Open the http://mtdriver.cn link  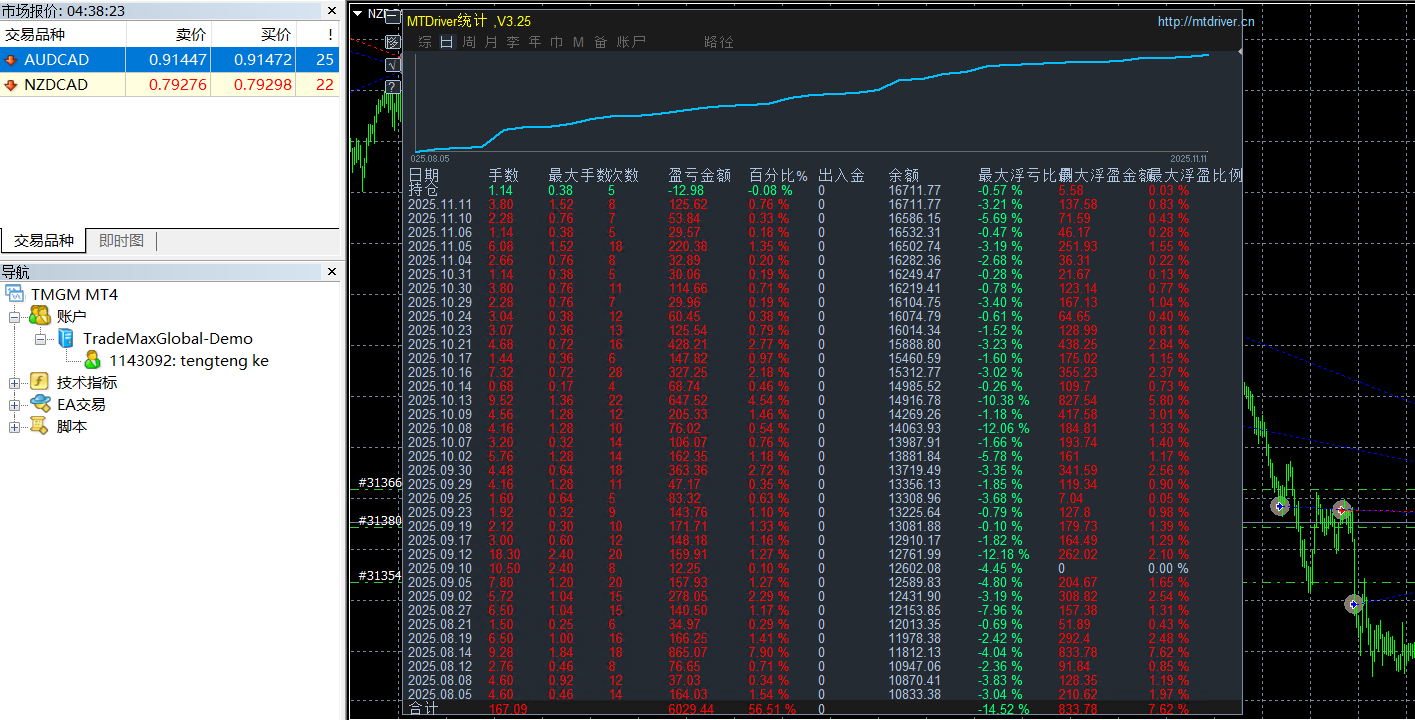click(1206, 21)
